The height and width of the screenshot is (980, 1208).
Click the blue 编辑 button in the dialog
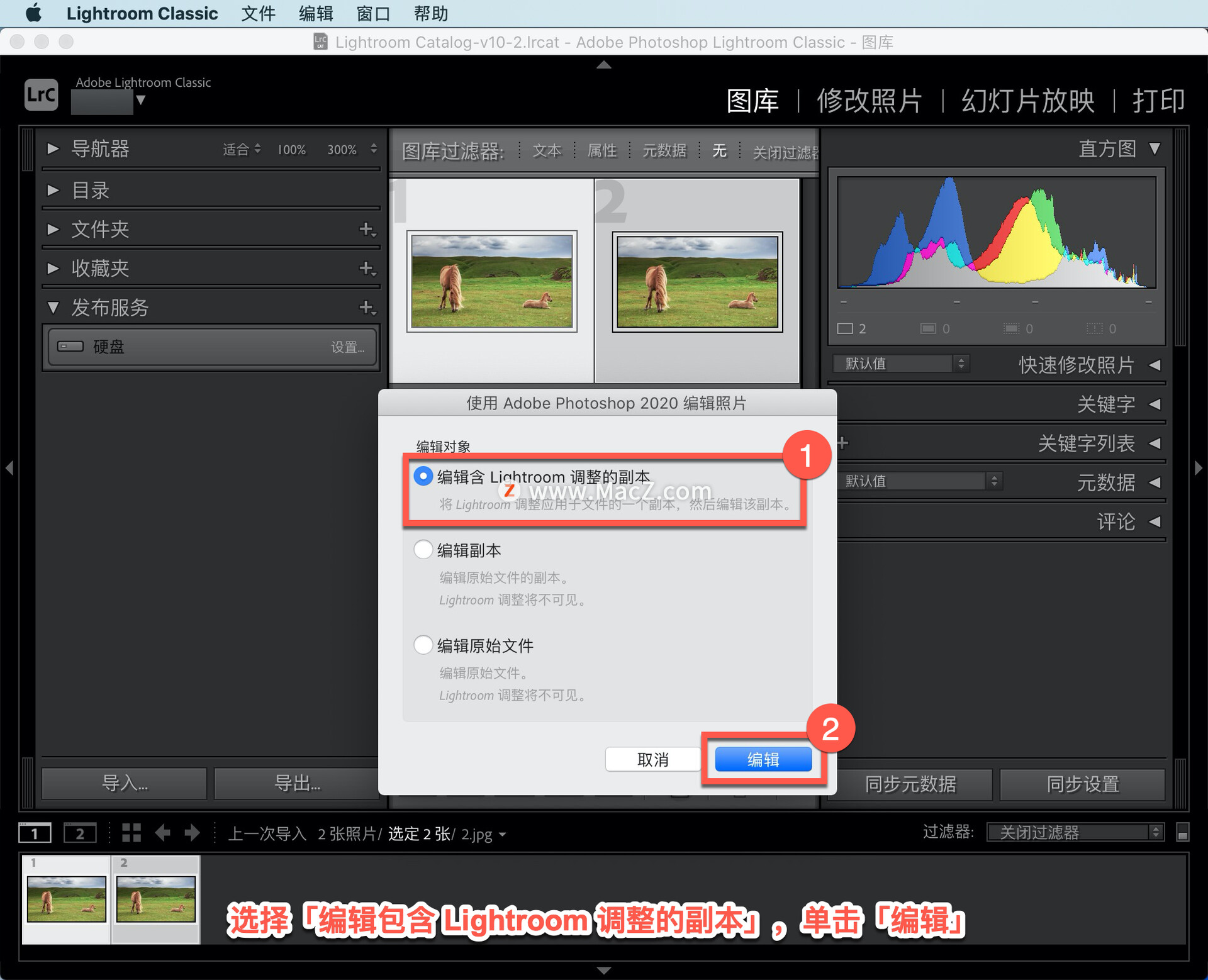click(763, 759)
